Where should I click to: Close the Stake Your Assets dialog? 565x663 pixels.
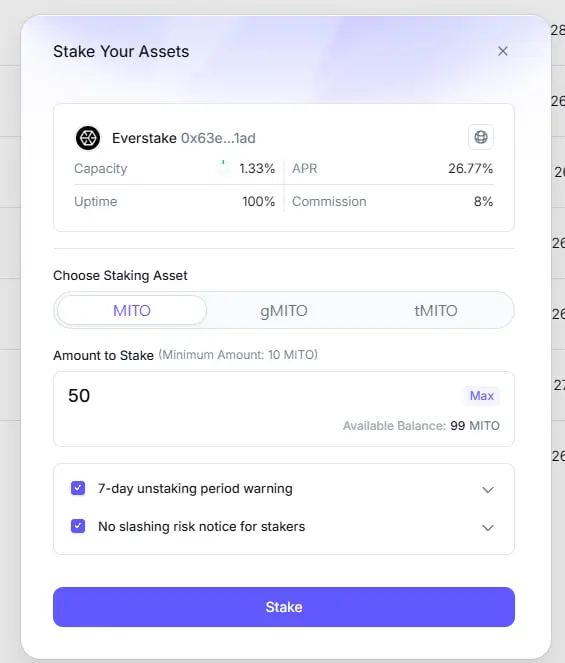pos(503,51)
